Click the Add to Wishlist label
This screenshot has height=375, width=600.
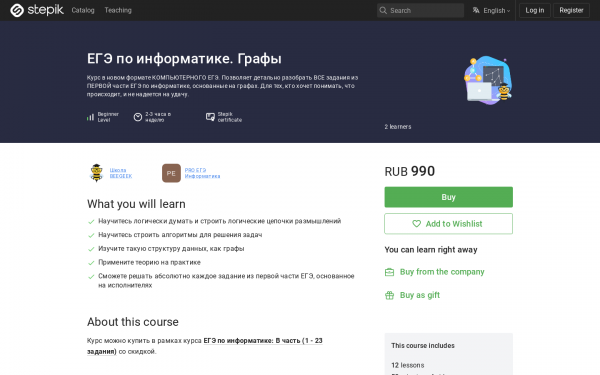pos(454,224)
